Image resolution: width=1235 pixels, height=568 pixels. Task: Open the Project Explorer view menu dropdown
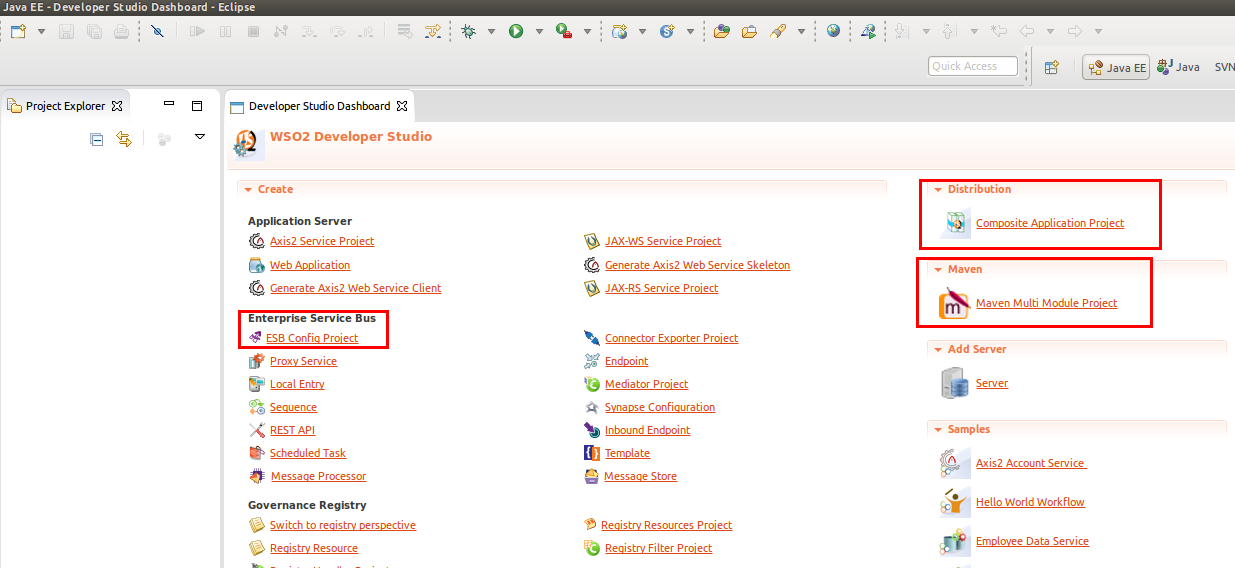[x=199, y=137]
